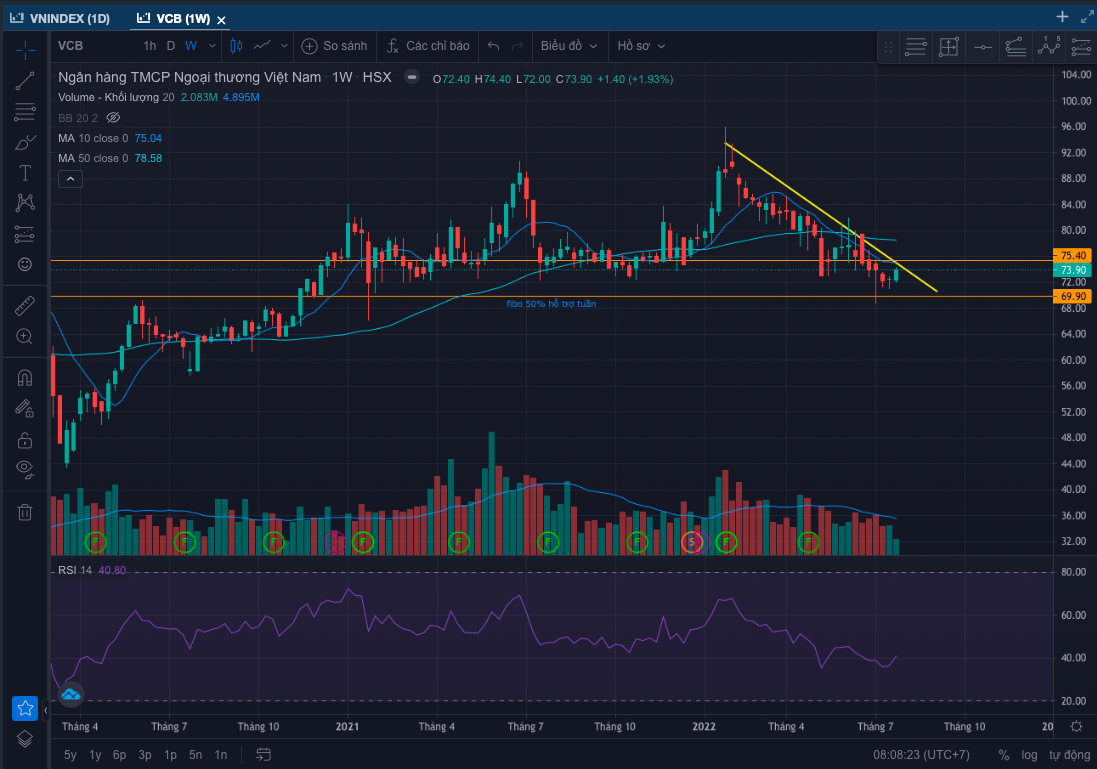Viewport: 1097px width, 769px height.
Task: Collapse the left drawing toolbar arrow
Action: [x=45, y=710]
